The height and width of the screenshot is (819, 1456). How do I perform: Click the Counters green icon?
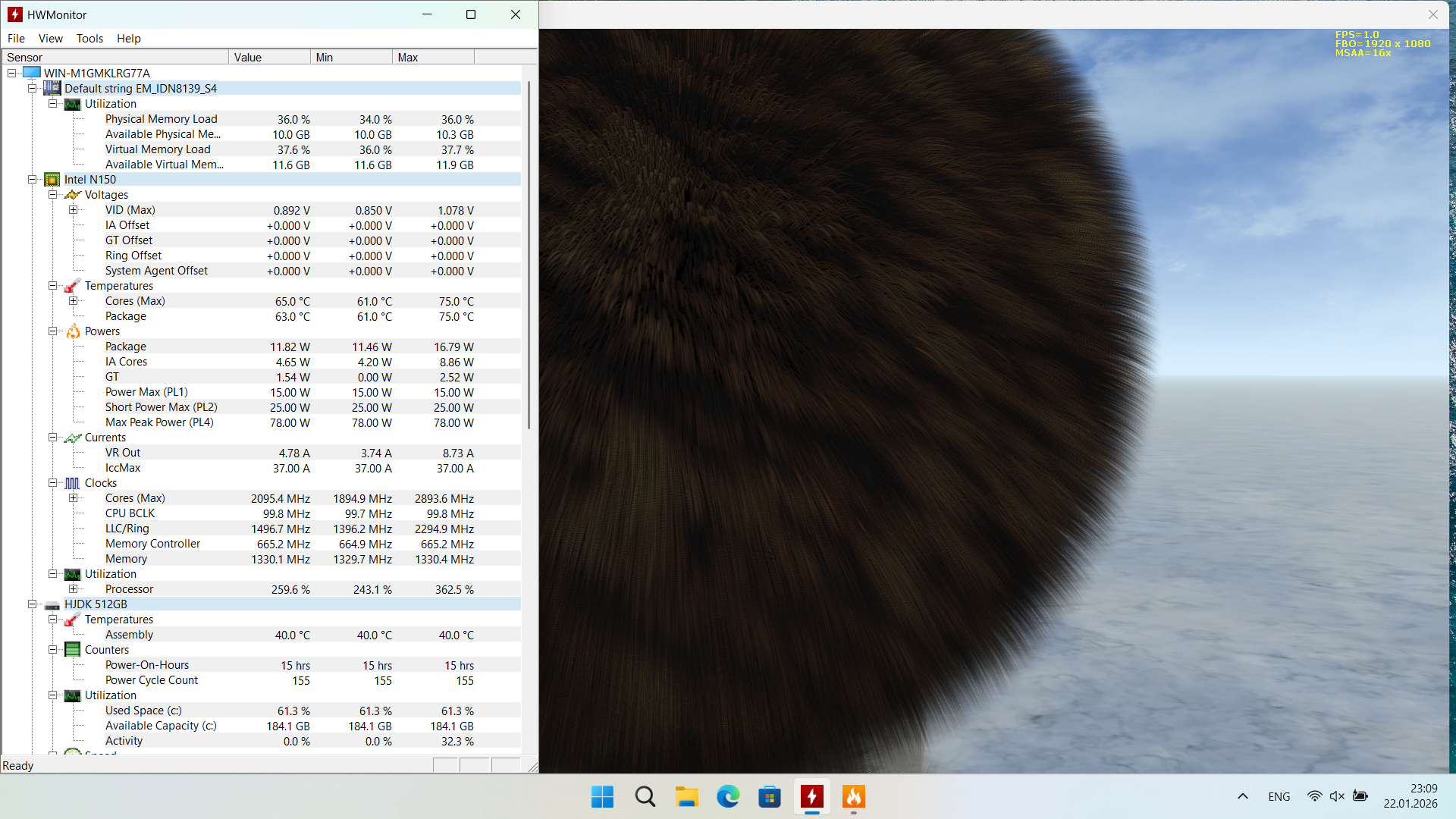(x=73, y=650)
